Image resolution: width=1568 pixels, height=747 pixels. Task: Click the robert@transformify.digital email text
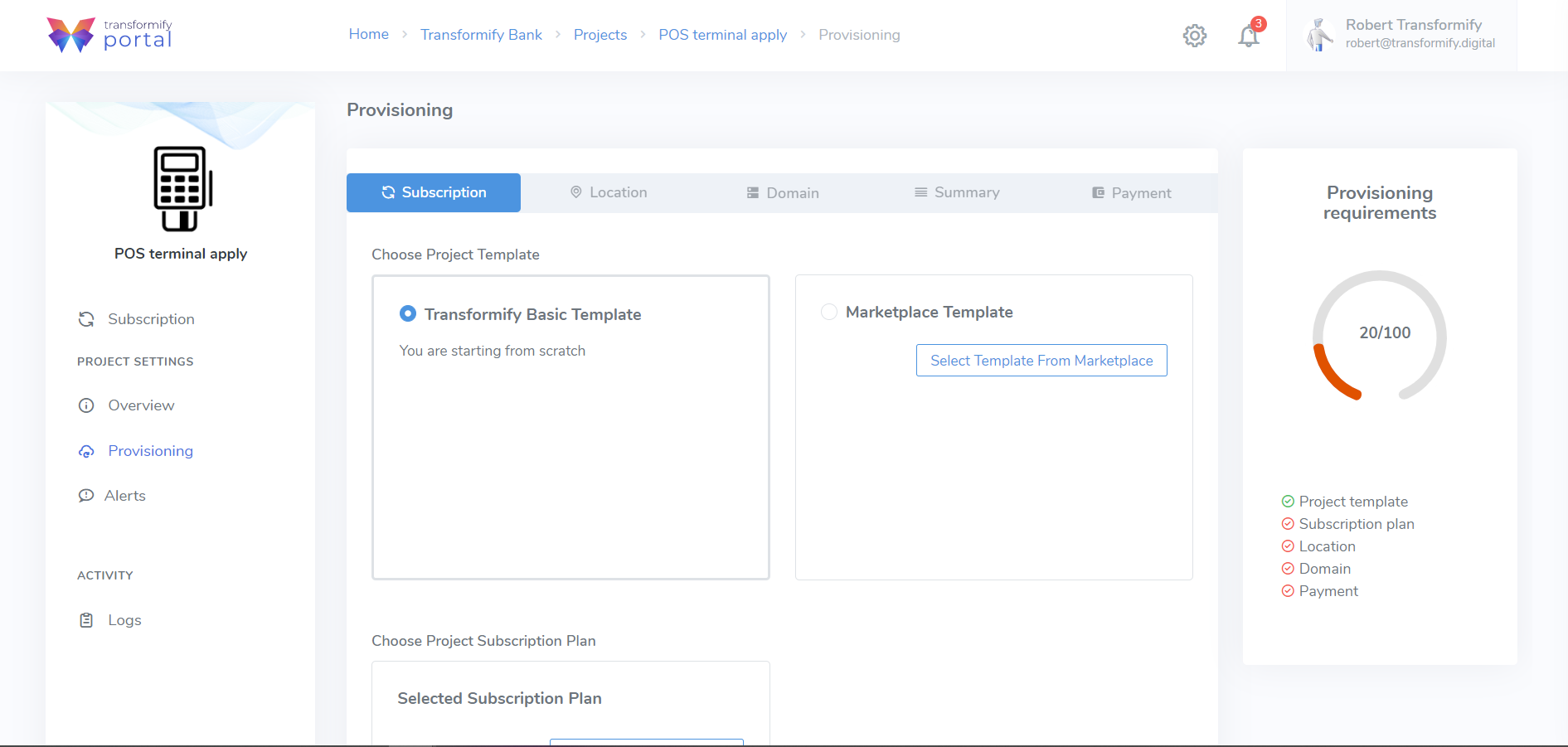(1420, 43)
